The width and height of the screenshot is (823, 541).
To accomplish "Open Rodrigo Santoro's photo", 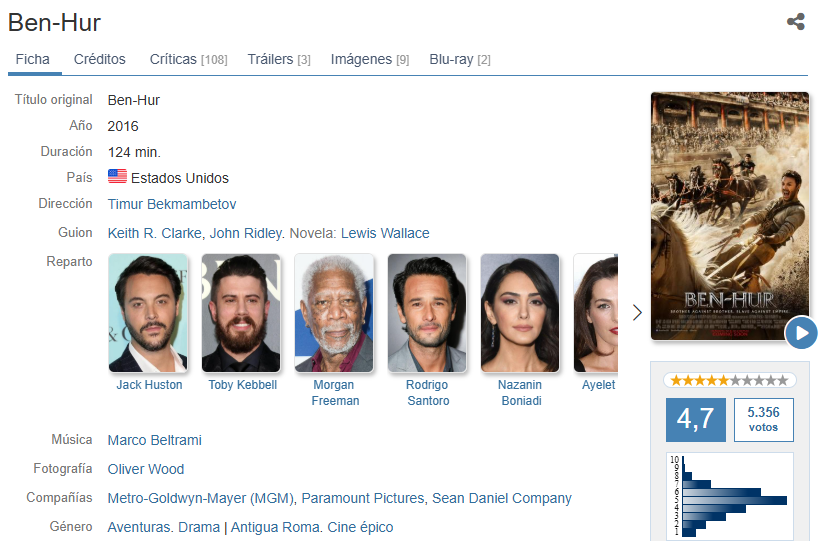I will coord(427,313).
